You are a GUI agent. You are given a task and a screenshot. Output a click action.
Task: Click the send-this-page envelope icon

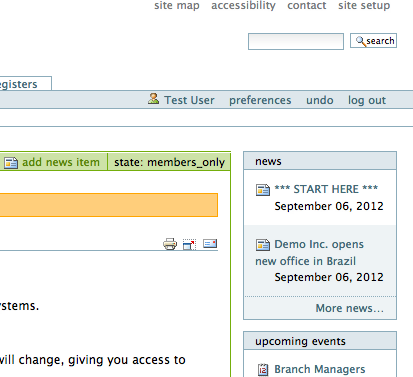210,244
